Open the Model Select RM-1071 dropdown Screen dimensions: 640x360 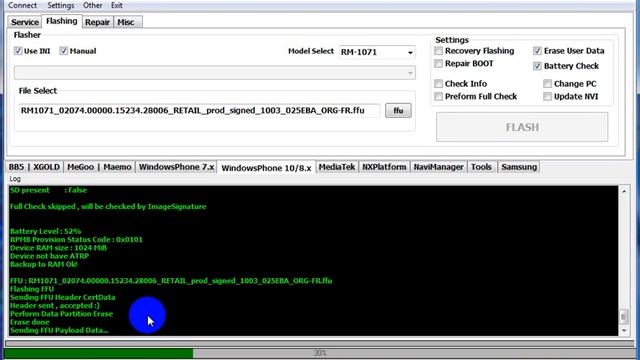pos(377,52)
